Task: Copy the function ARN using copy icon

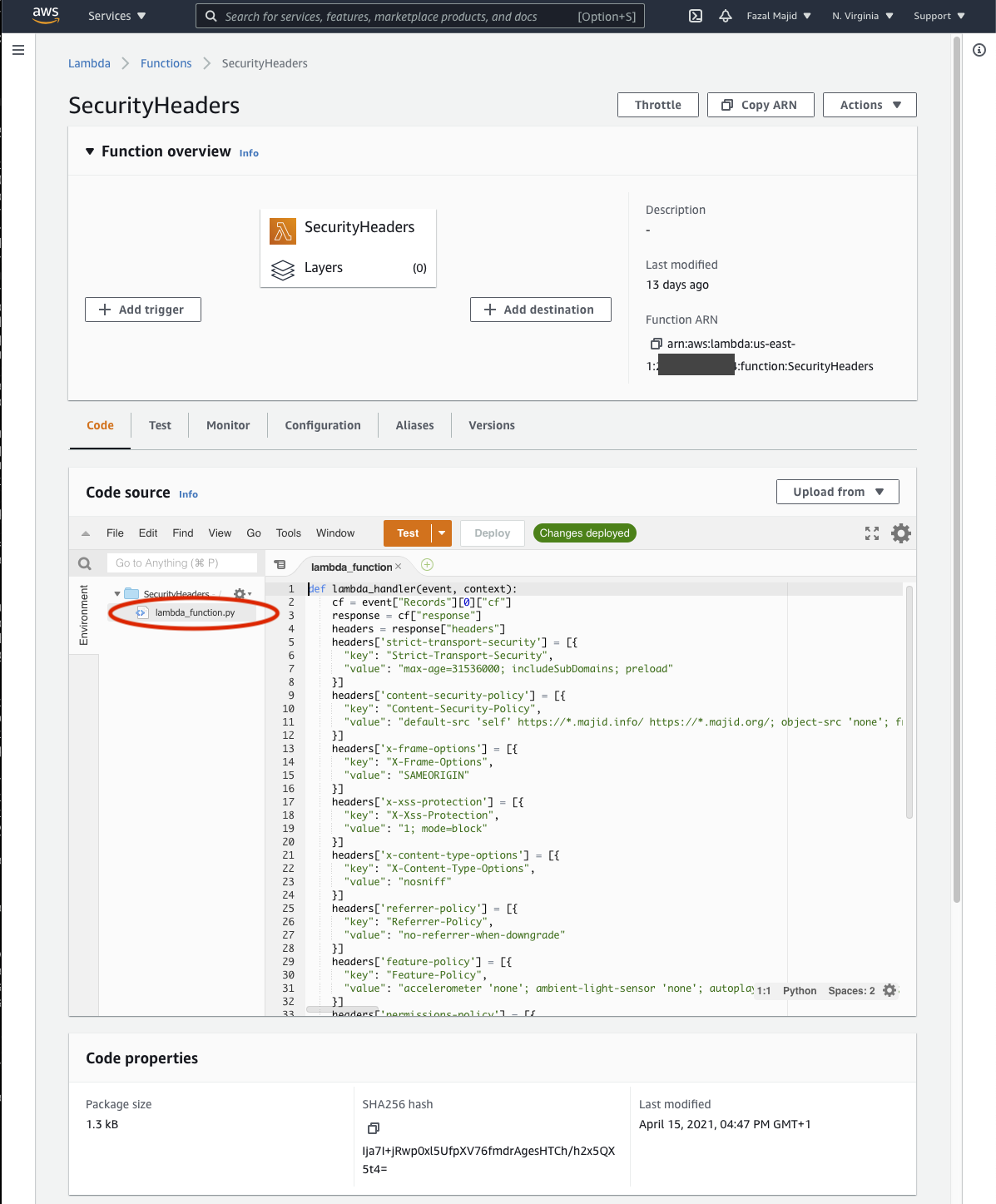Action: [656, 344]
